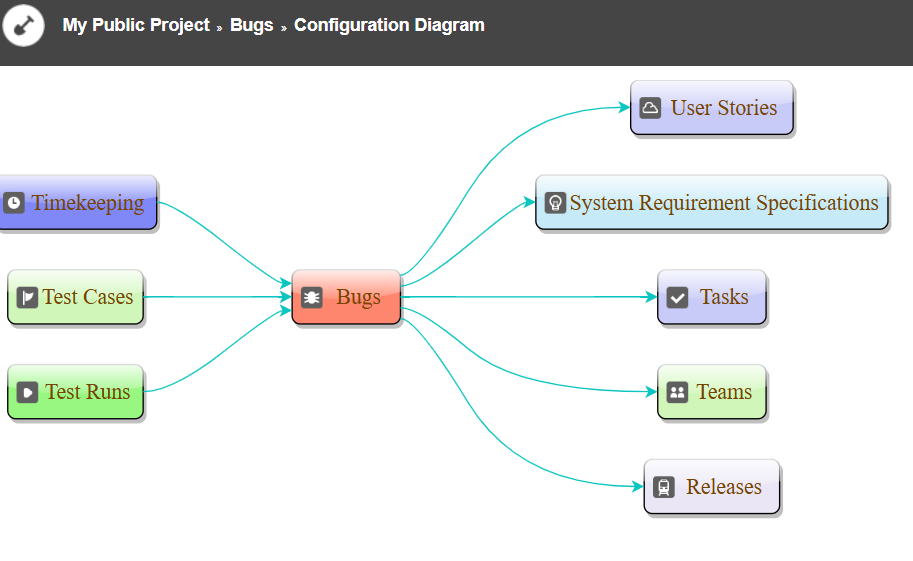Screen dimensions: 913x561
Task: Click the lightbulb icon on System Requirement Specifications
Action: tap(555, 203)
